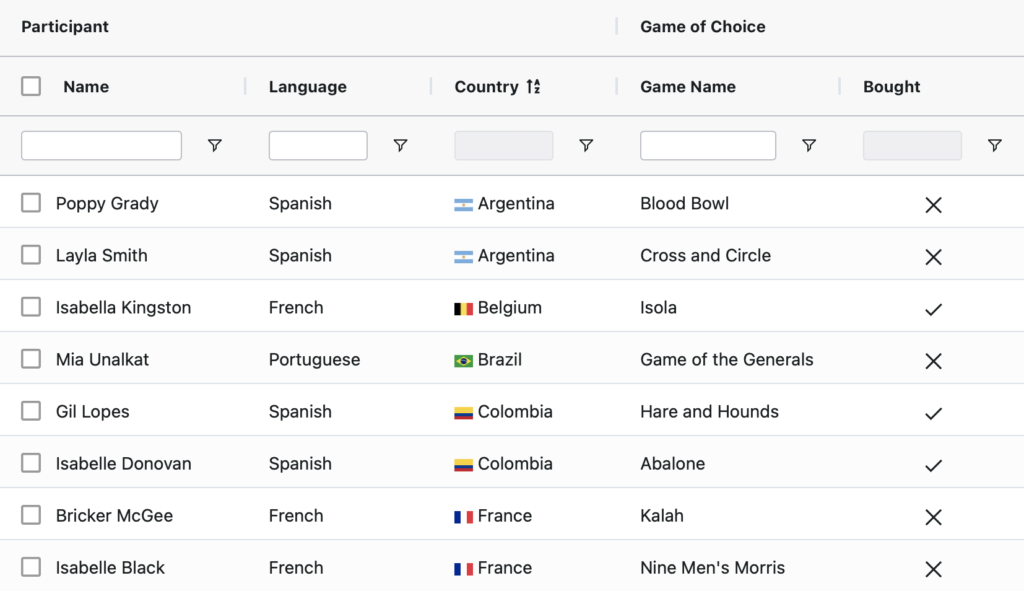Click the Country floating filter dropdown field
1024x591 pixels.
pyautogui.click(x=503, y=146)
